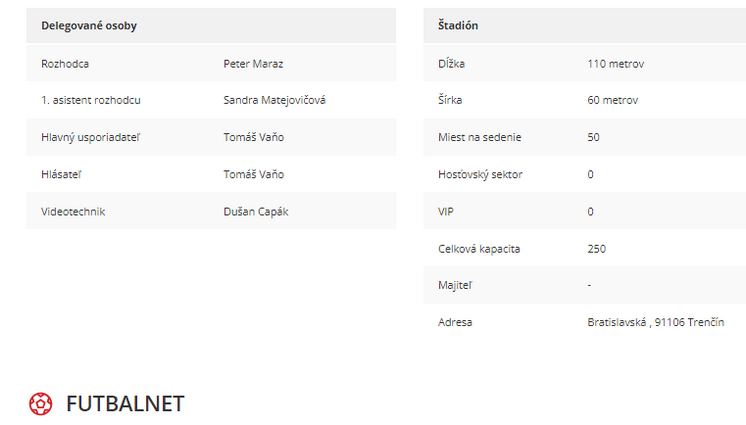This screenshot has height=425, width=746.
Task: Click the 110 metrov length value
Action: (616, 64)
